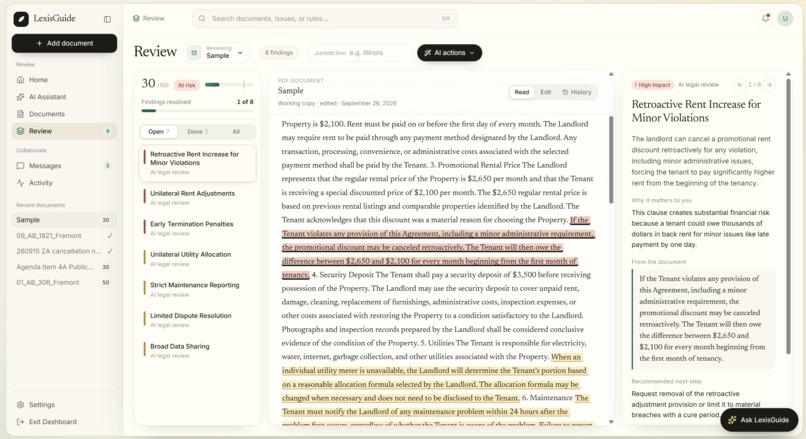Click the red highlighted rent clause
Viewport: 806px width, 439px height.
[x=437, y=247]
